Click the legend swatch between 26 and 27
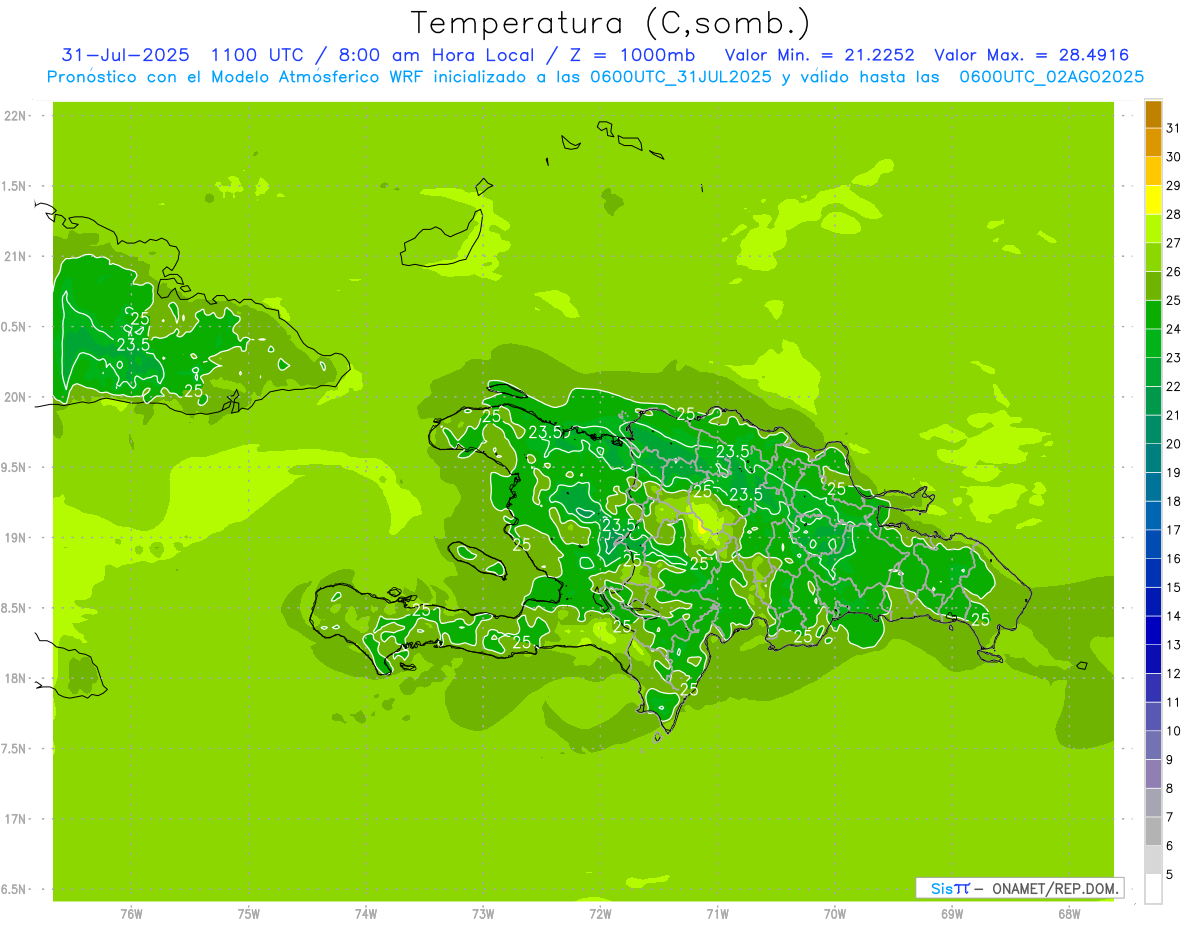This screenshot has height=927, width=1200. point(1153,257)
